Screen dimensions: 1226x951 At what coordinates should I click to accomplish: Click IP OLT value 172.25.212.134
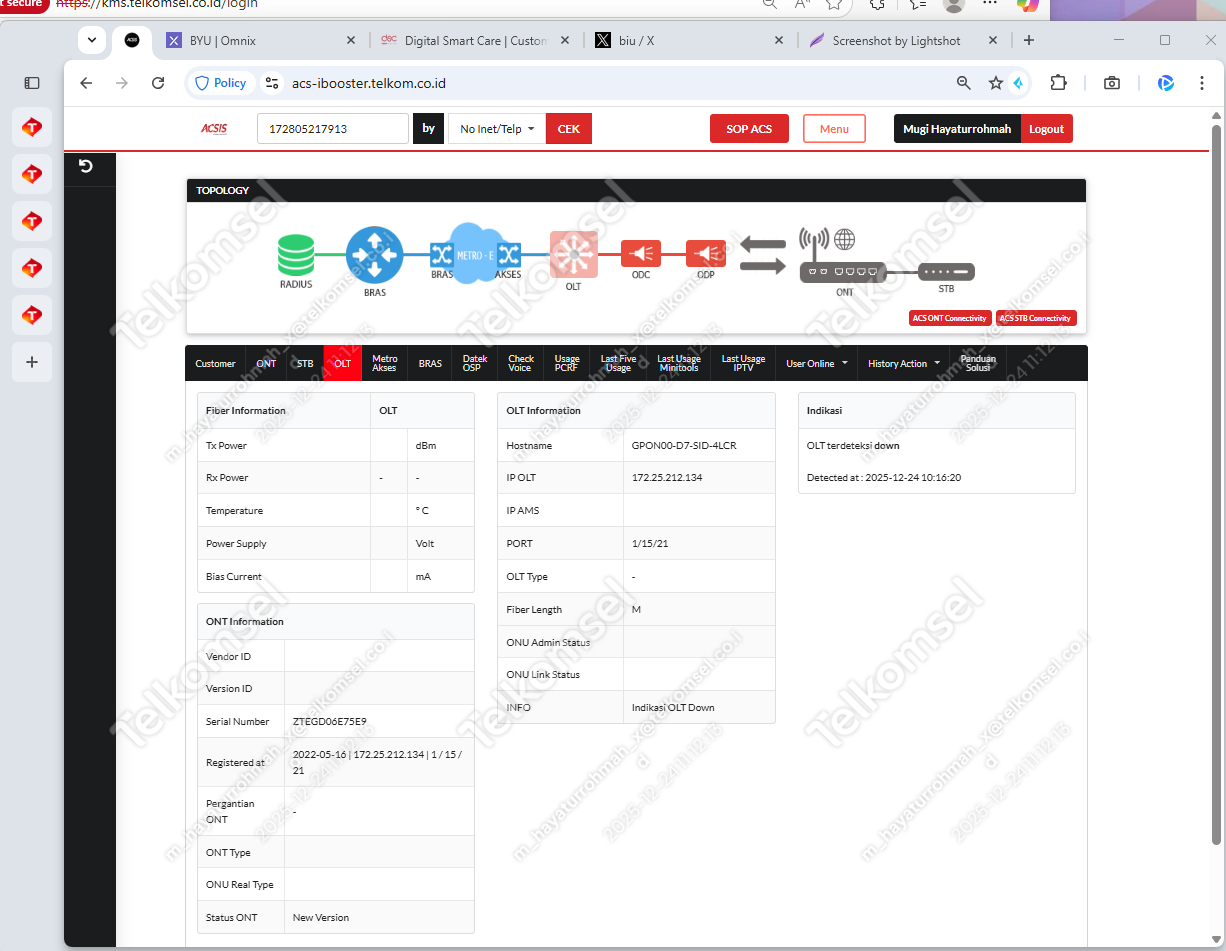(667, 478)
